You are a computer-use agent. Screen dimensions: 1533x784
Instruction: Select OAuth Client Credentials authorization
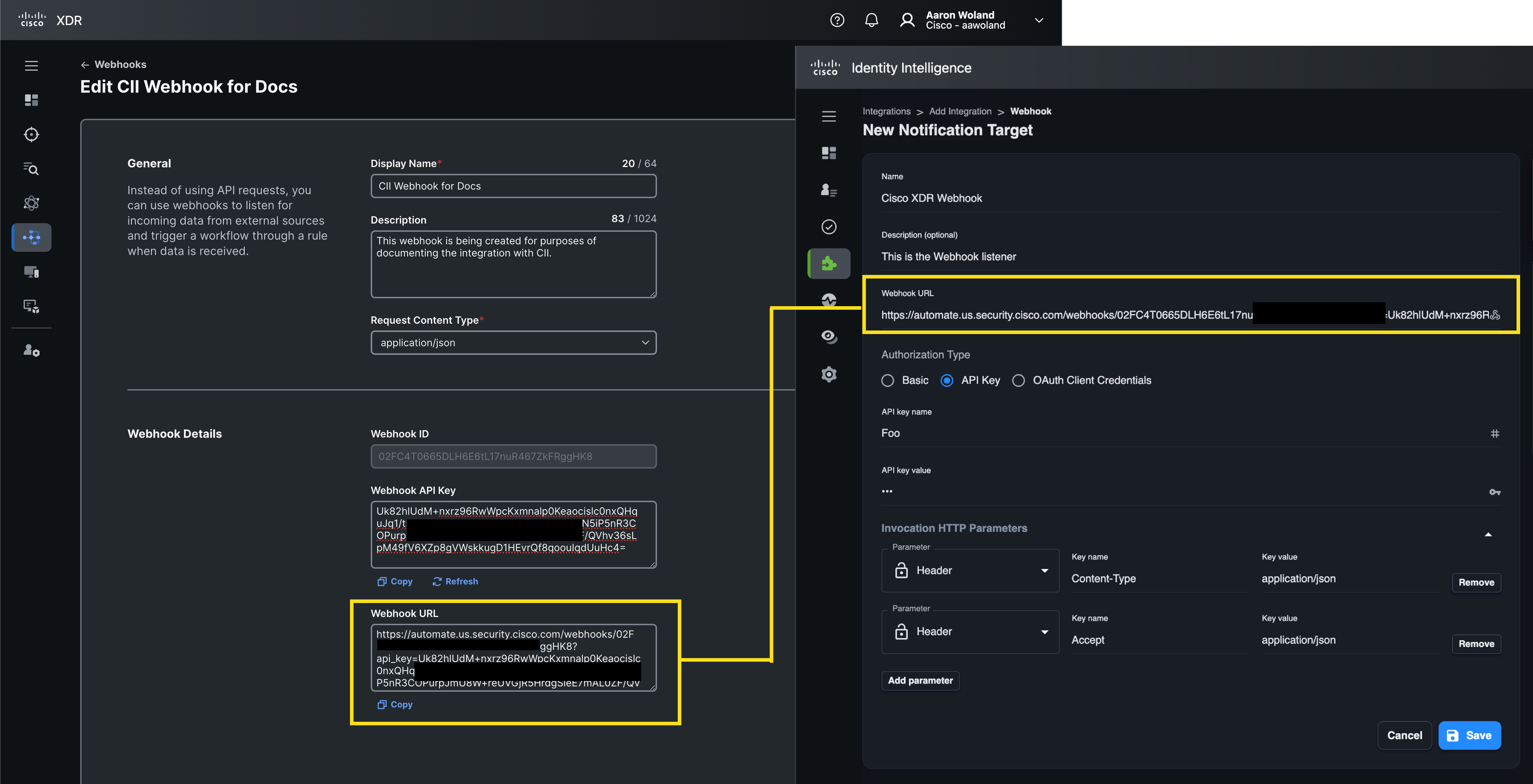1018,381
